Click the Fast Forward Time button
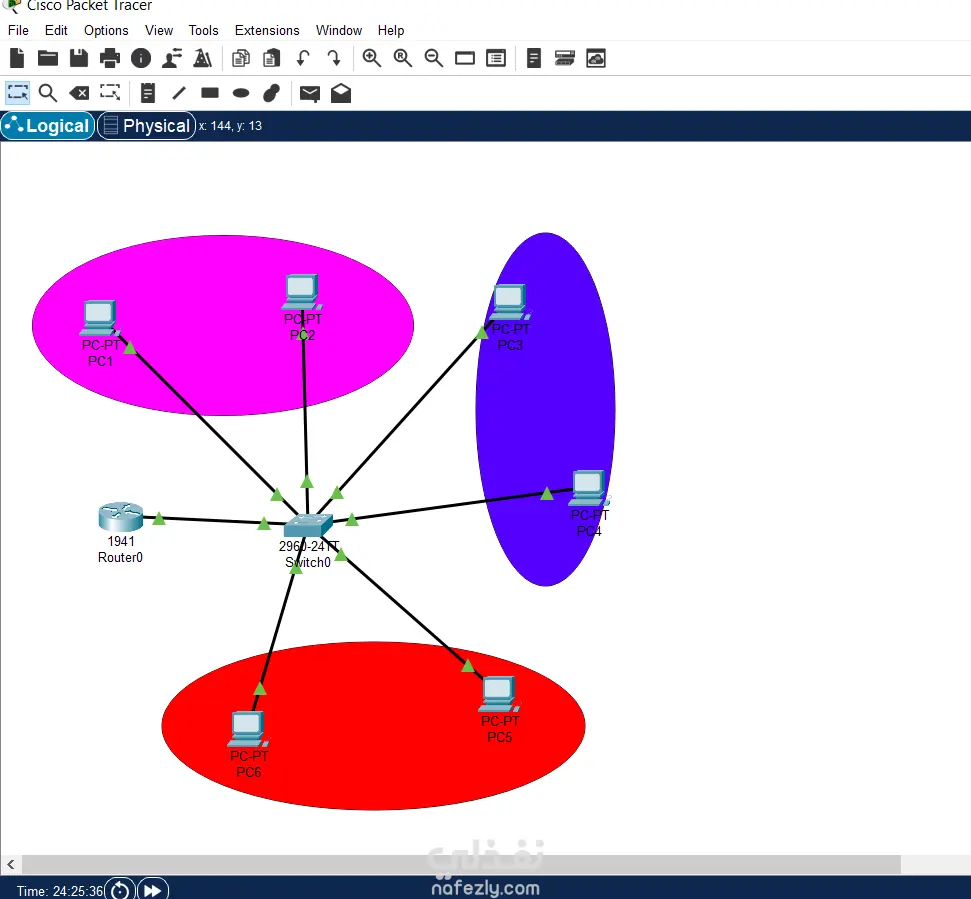 point(152,890)
